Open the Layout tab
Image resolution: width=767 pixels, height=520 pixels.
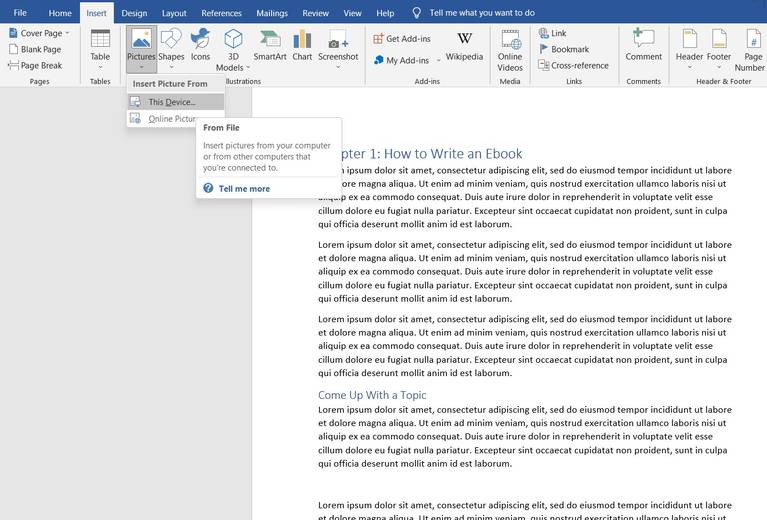tap(174, 13)
